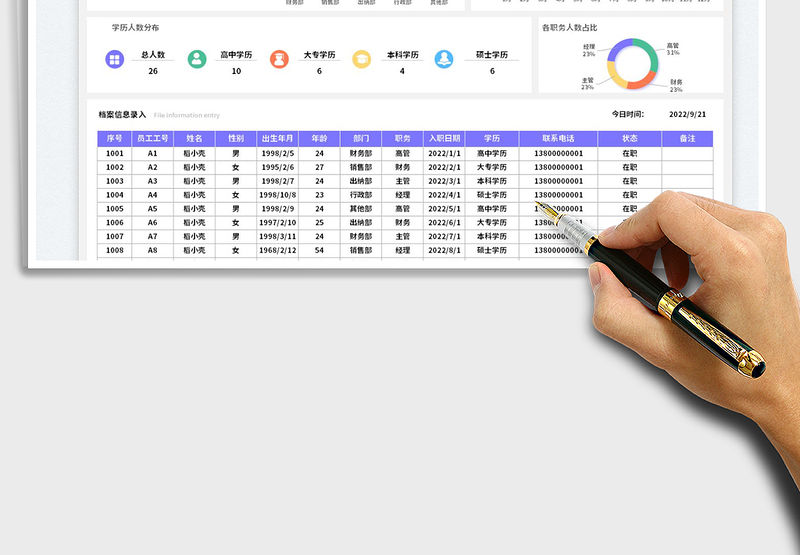Viewport: 800px width, 555px height.
Task: Click the 员工工号 column header
Action: pos(153,139)
